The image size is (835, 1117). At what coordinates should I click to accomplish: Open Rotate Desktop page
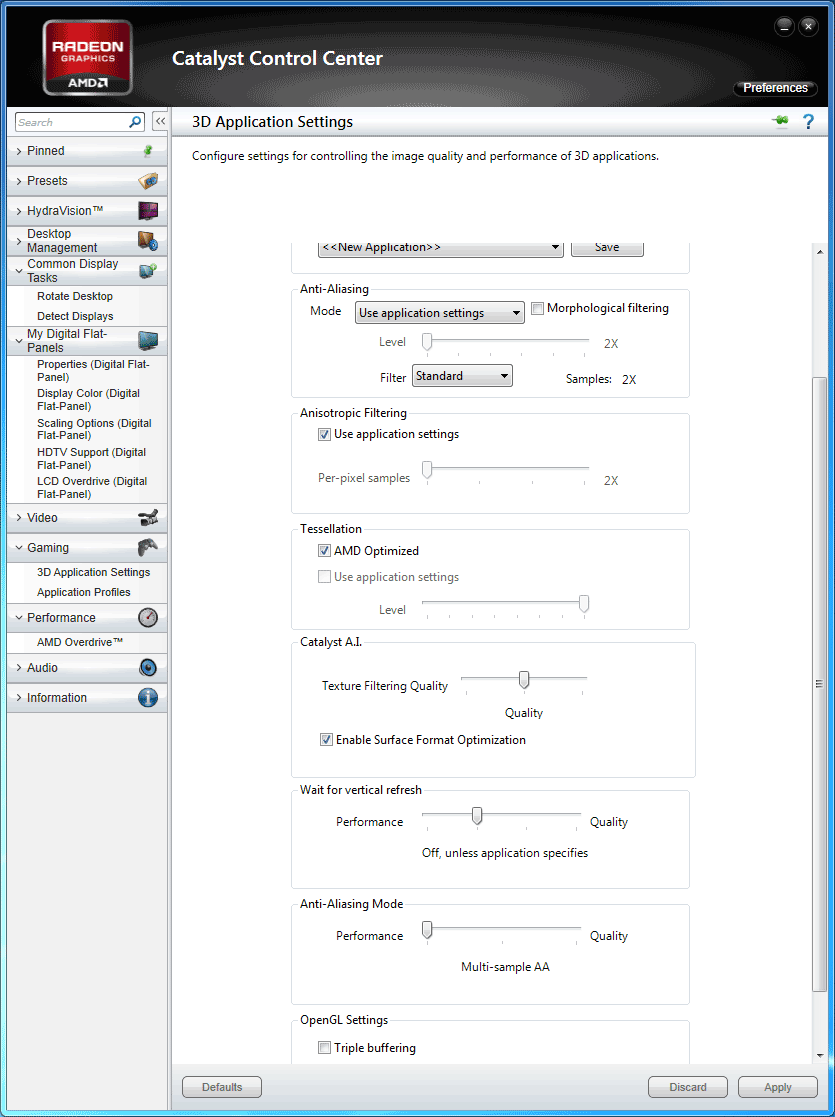[x=75, y=296]
